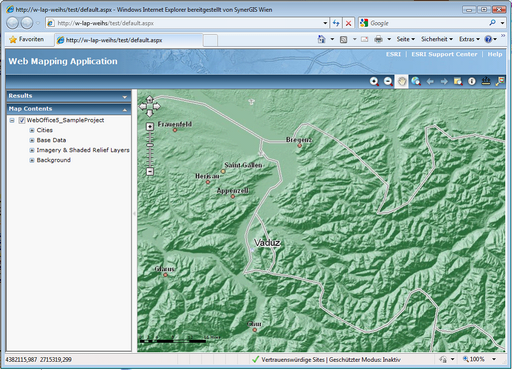This screenshot has width=512, height=370.
Task: Open the browser help question icon
Action: coord(488,39)
